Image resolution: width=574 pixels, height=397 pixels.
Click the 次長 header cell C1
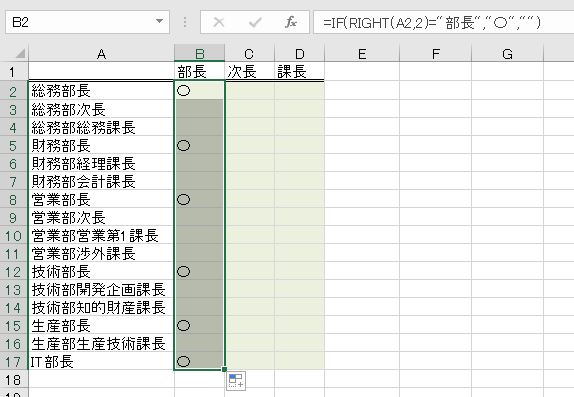coord(249,72)
